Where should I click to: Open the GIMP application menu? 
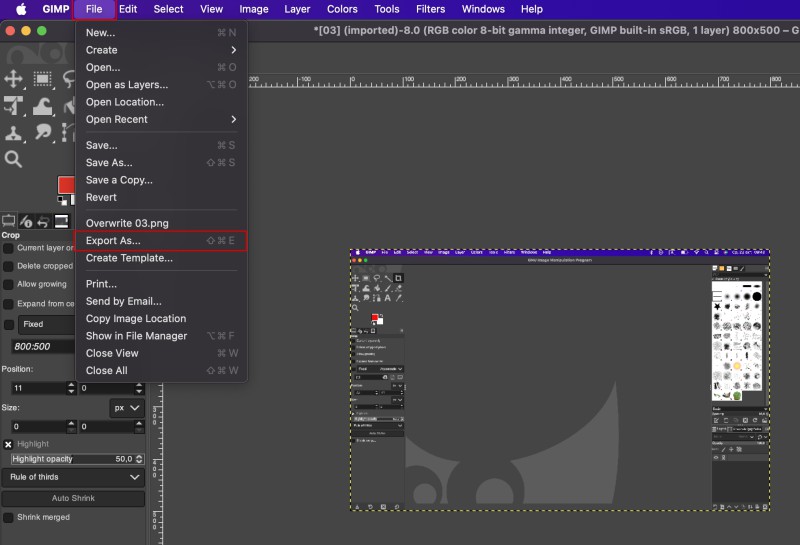point(56,9)
